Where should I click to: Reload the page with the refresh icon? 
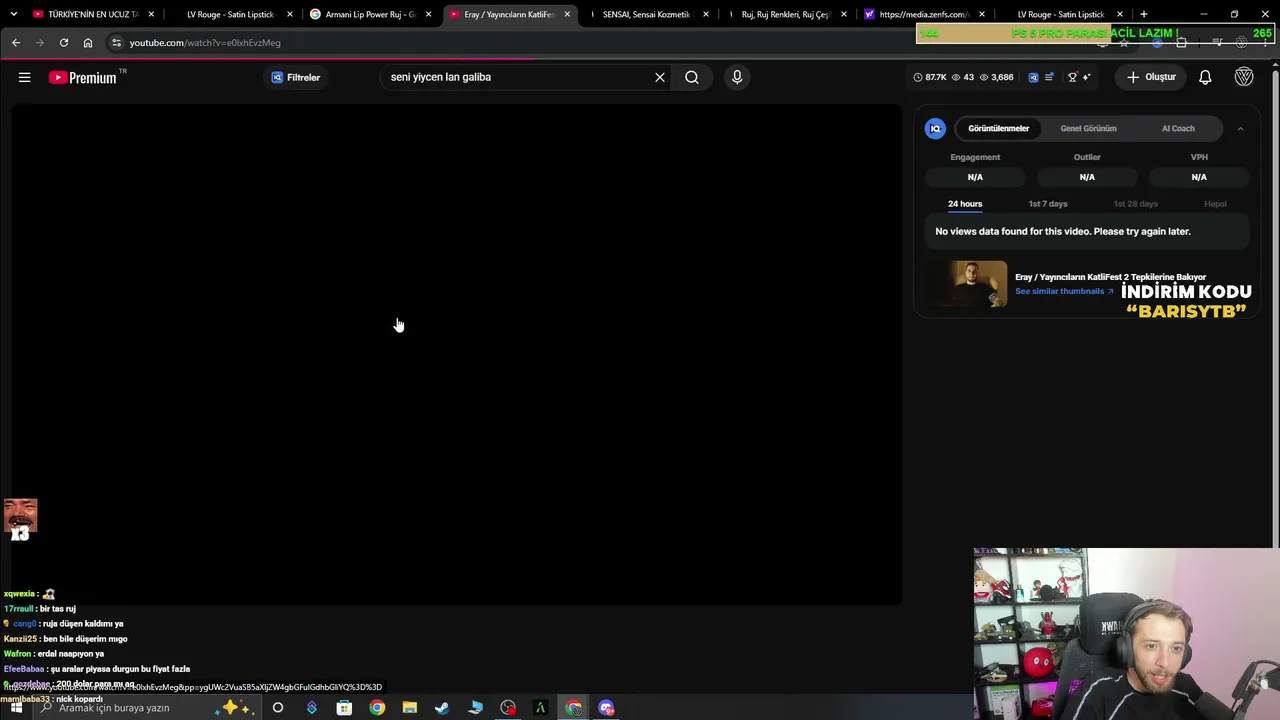click(64, 43)
